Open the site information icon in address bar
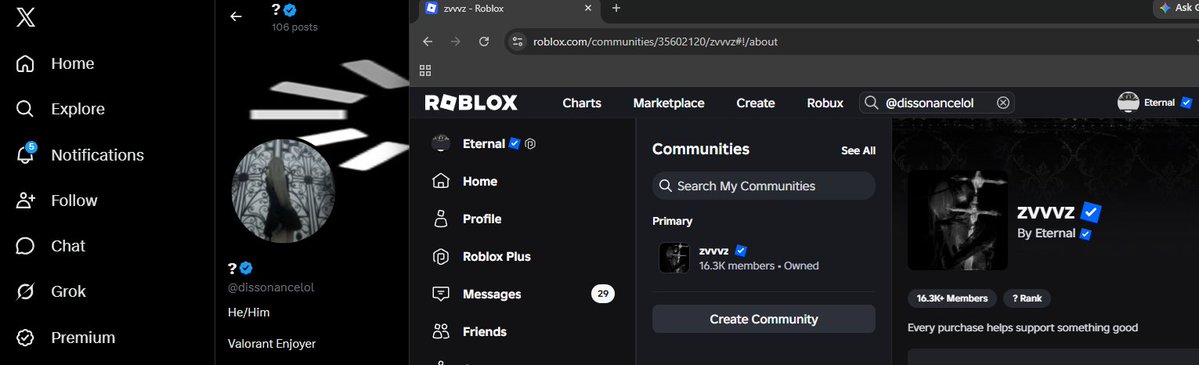The image size is (1199, 365). pyautogui.click(x=518, y=41)
